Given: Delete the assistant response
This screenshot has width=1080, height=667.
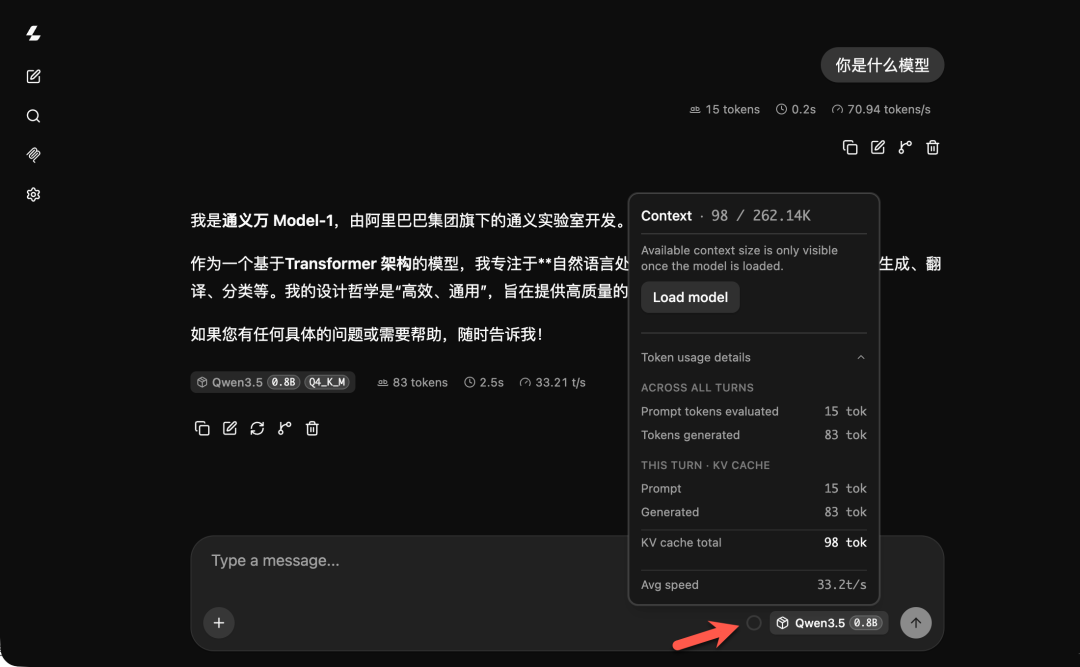Looking at the screenshot, I should (x=312, y=429).
